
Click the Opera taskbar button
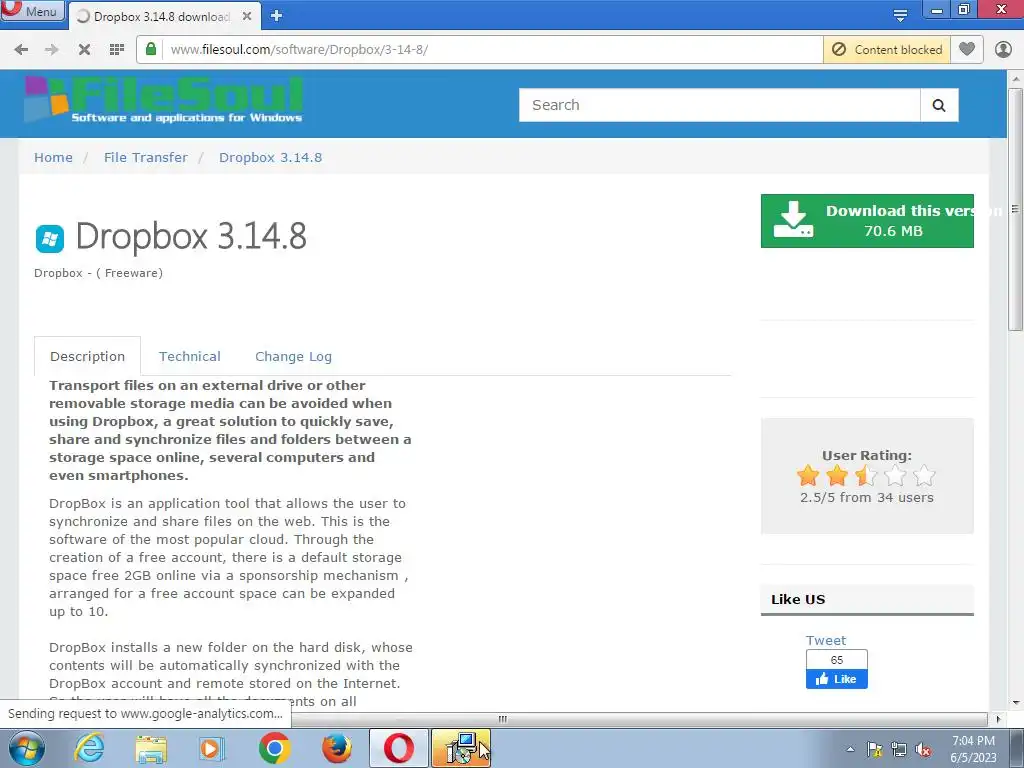(x=398, y=748)
